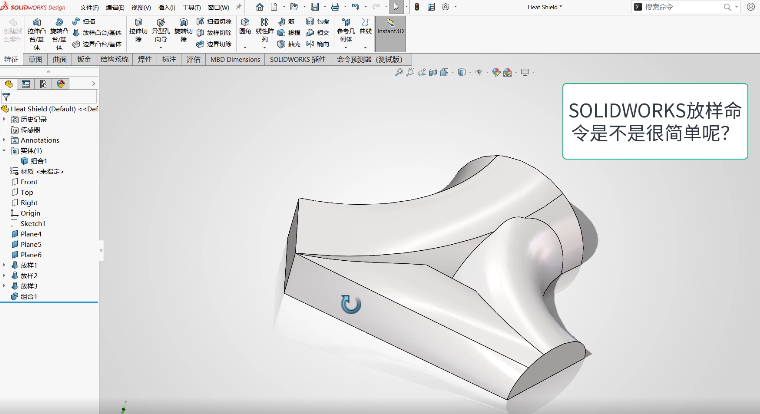Expand the Annotations folder
The height and width of the screenshot is (414, 760).
click(4, 140)
